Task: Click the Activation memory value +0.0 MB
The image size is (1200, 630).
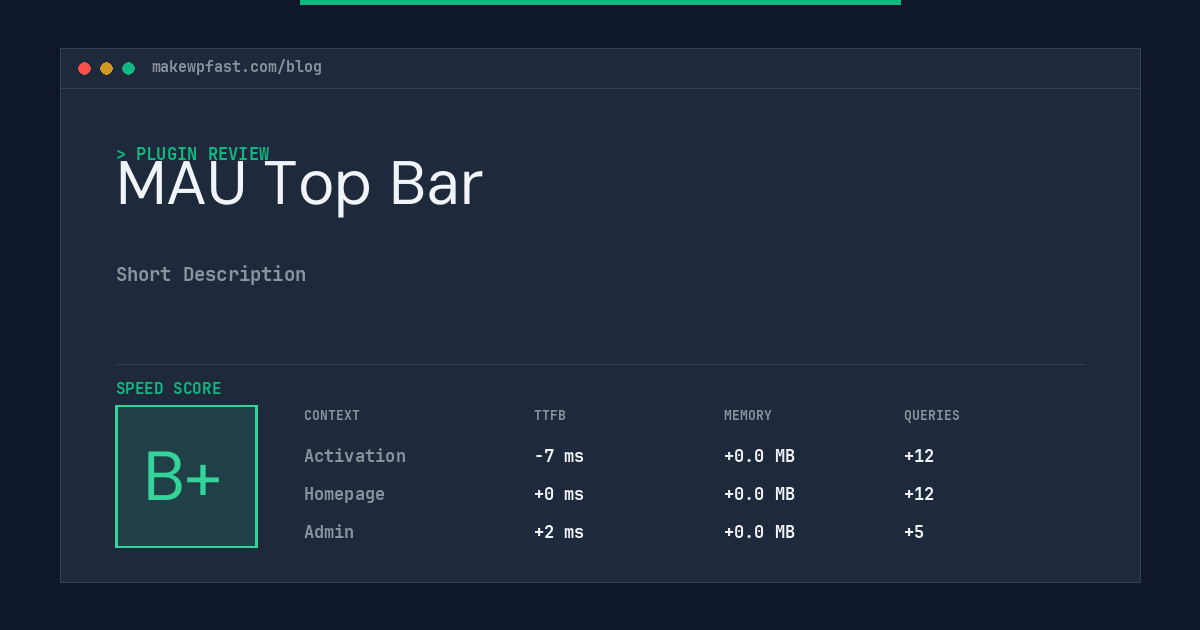Action: [759, 456]
